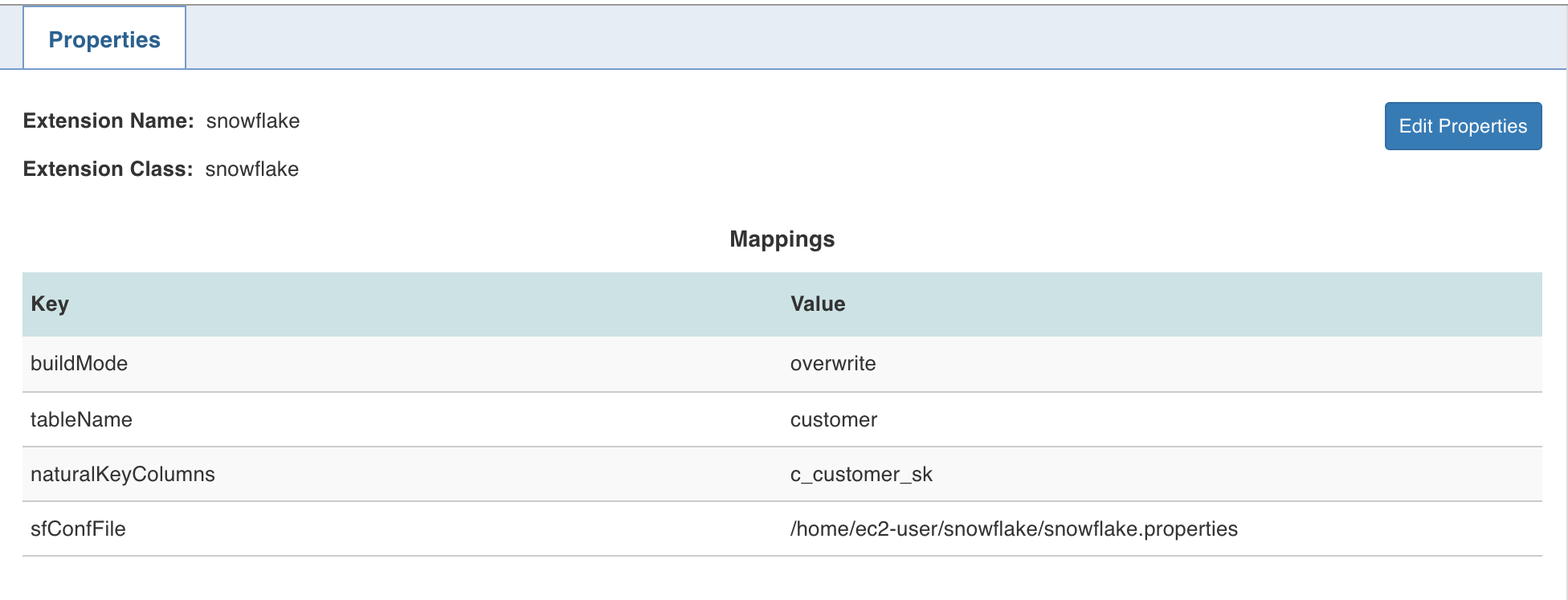
Task: Click the c_customer_sk value cell
Action: coord(861,474)
